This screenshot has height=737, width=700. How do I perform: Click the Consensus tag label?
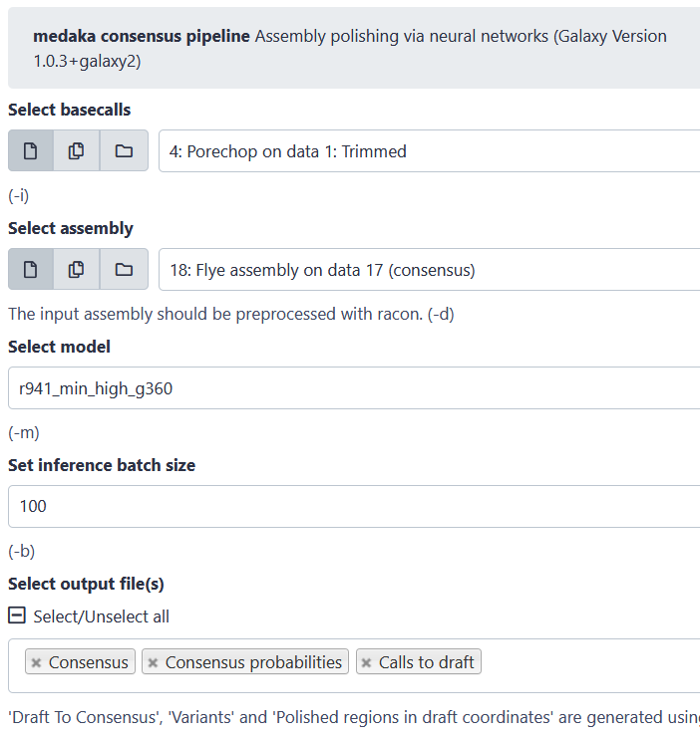(88, 662)
